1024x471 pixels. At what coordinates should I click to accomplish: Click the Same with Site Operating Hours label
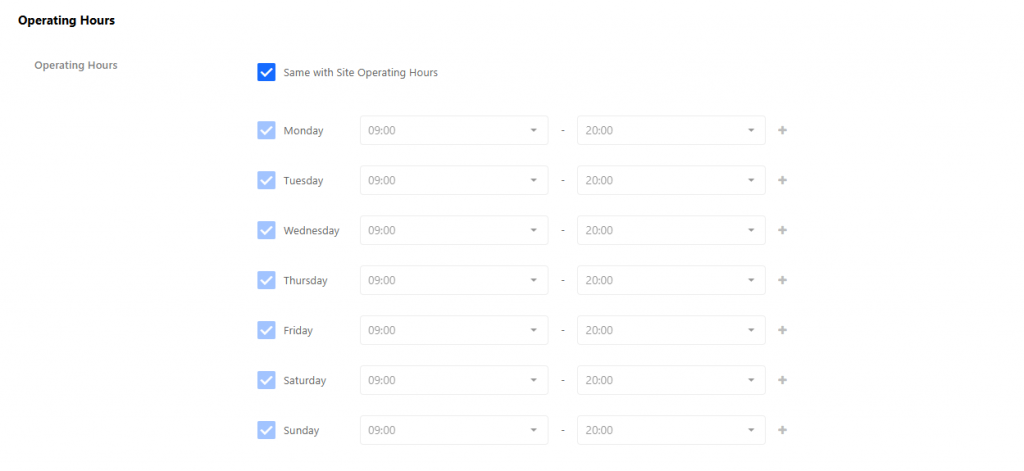360,73
